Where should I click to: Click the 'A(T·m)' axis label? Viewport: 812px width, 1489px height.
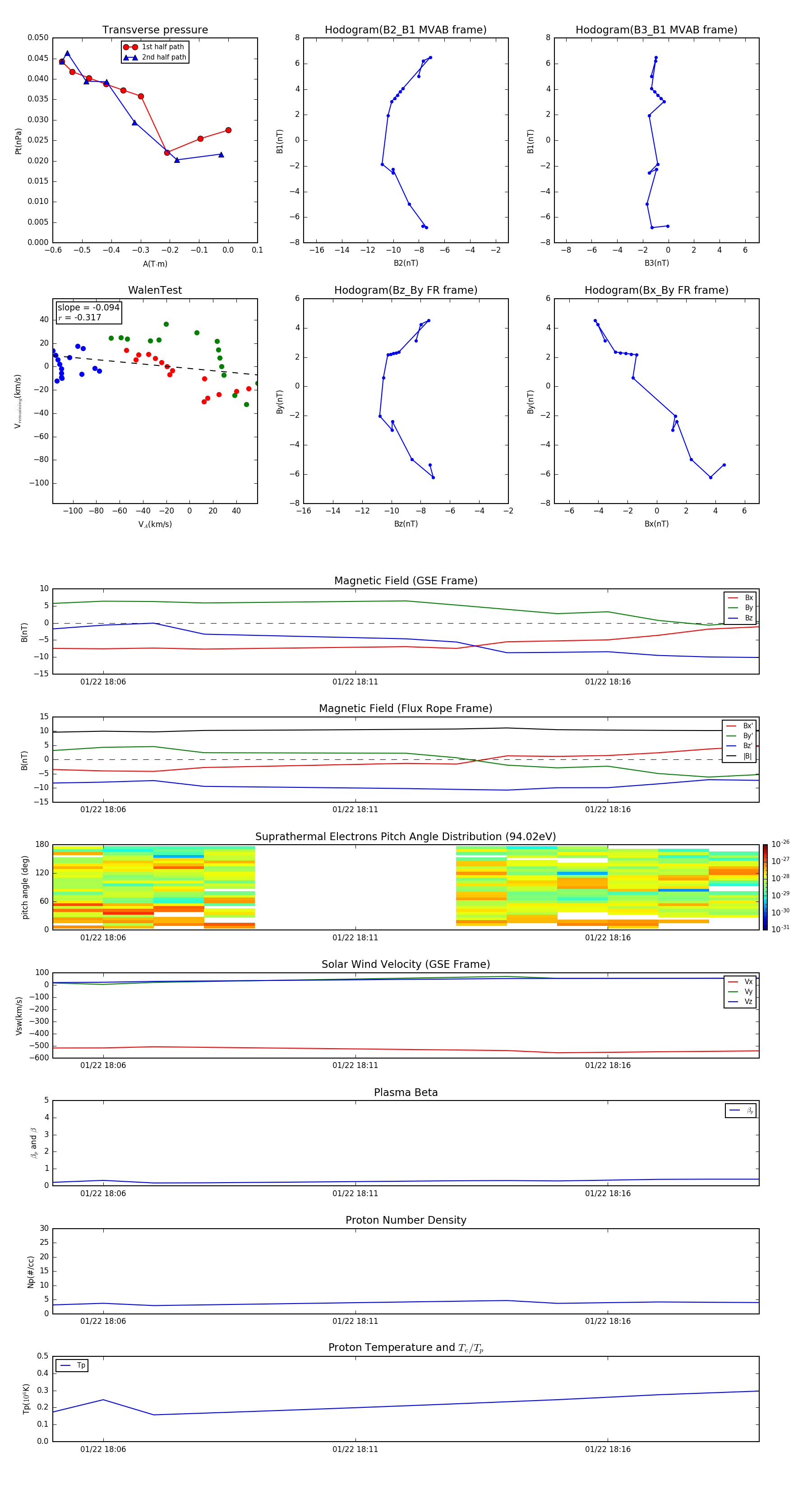(x=155, y=264)
